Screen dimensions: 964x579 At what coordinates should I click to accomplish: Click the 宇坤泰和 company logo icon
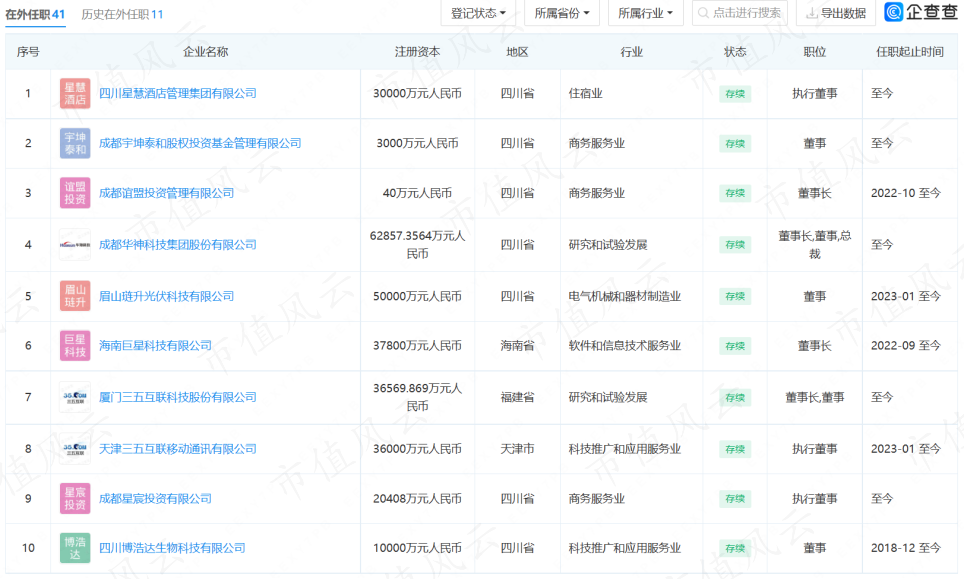point(75,143)
